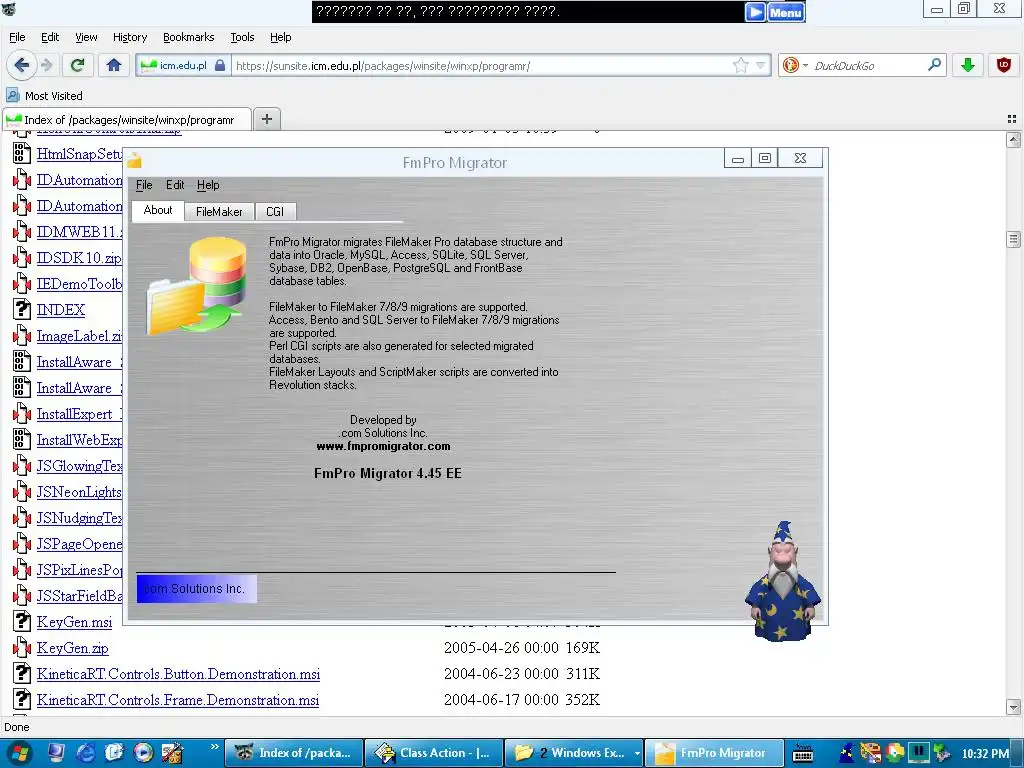
Task: Open the Most Visited bookmarks folder
Action: click(44, 95)
